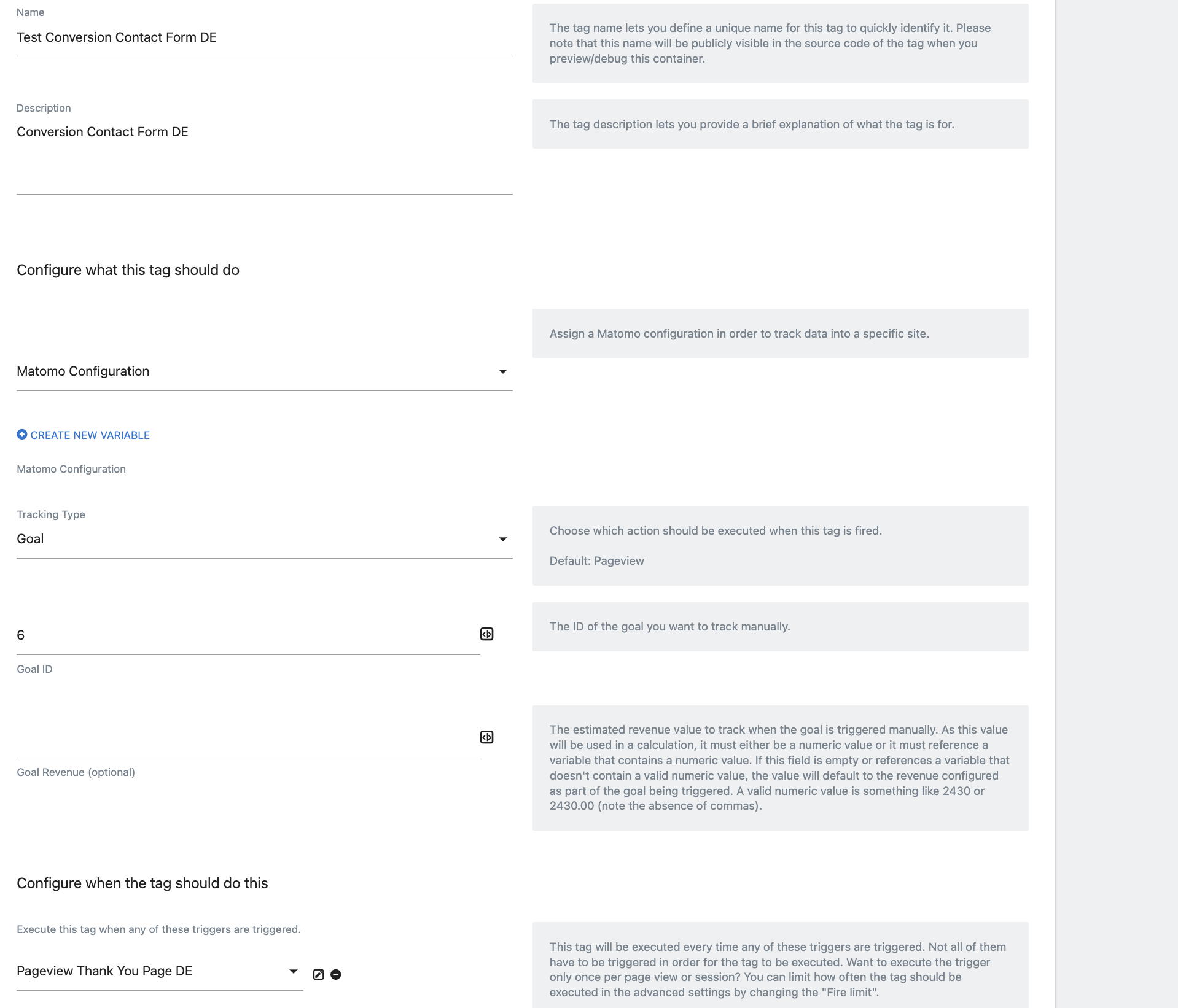Click edit icon next to Pageview trigger

pyautogui.click(x=318, y=974)
